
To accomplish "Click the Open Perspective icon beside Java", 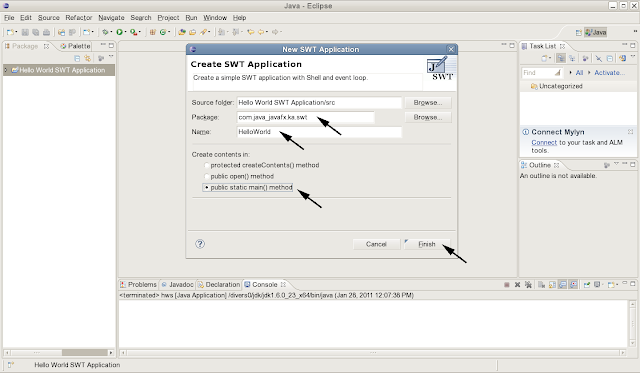I will [x=578, y=32].
